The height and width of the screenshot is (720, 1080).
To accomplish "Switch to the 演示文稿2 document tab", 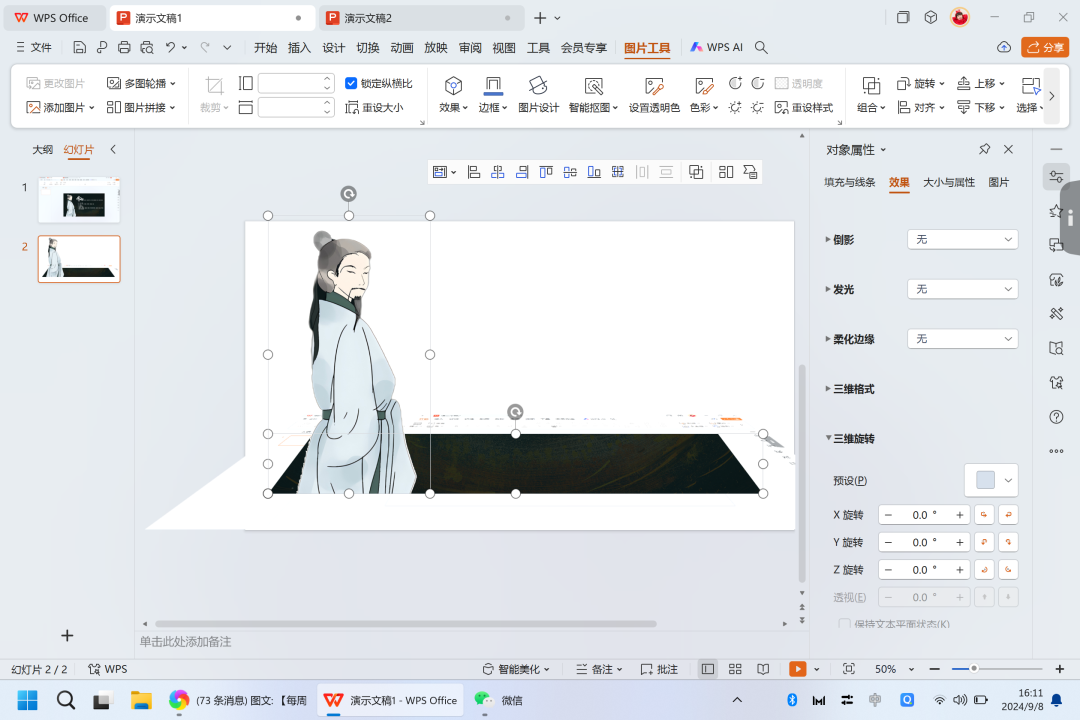I will tap(420, 18).
